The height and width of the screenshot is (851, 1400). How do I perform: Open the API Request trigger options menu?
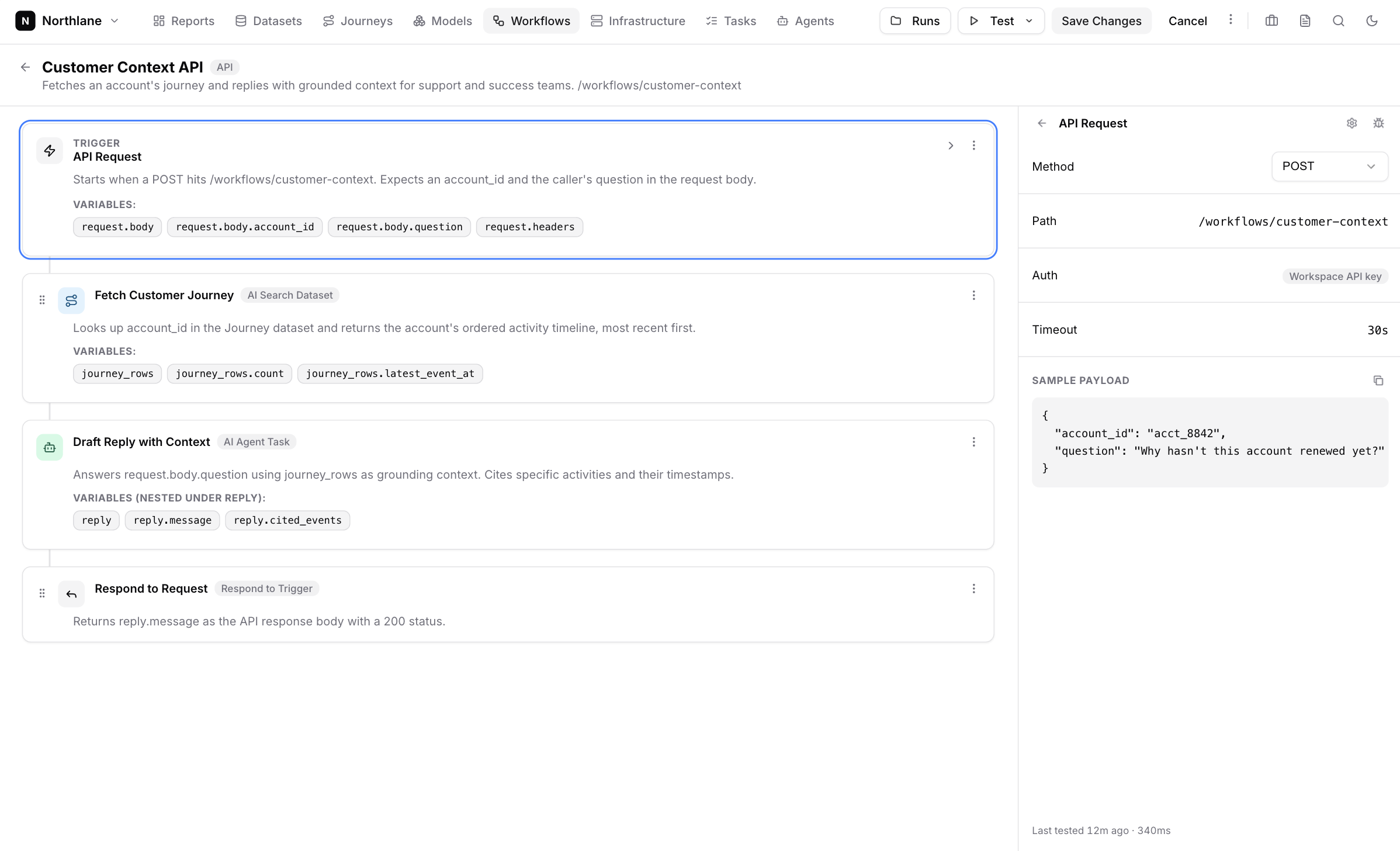(973, 146)
